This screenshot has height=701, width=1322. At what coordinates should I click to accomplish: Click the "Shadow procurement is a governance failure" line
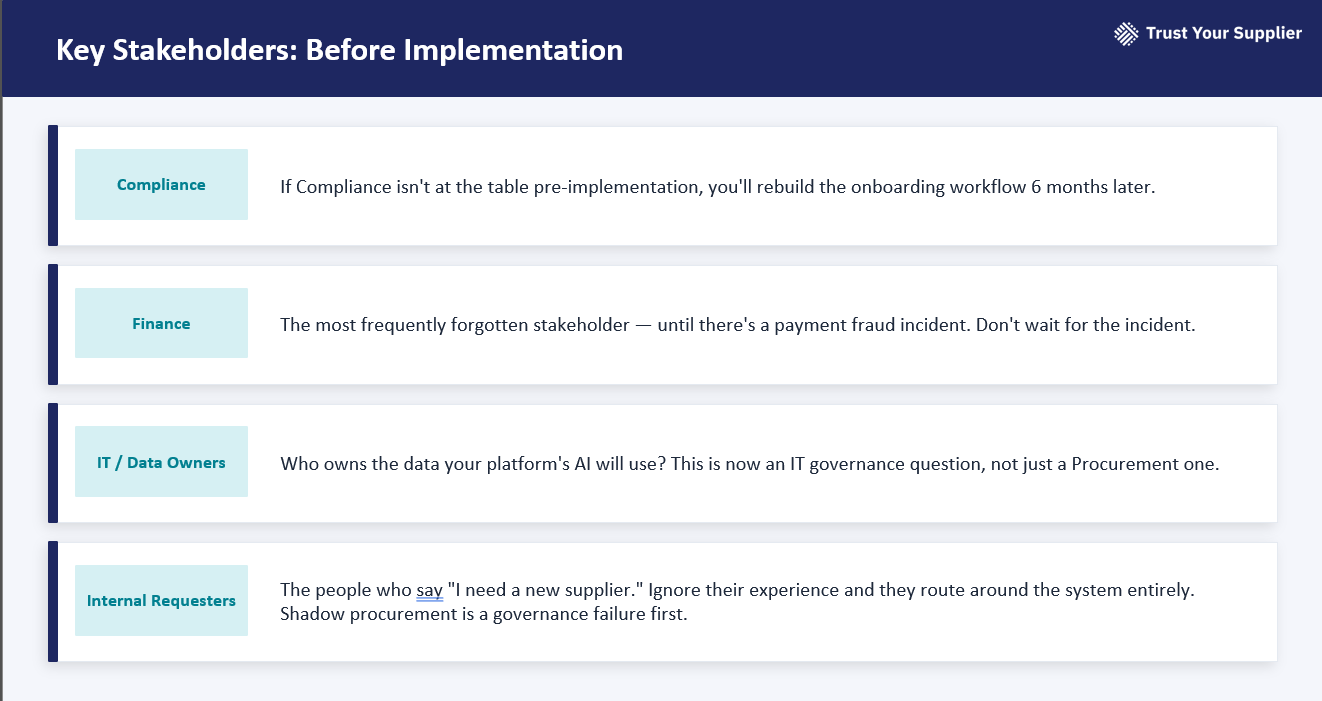[x=484, y=614]
